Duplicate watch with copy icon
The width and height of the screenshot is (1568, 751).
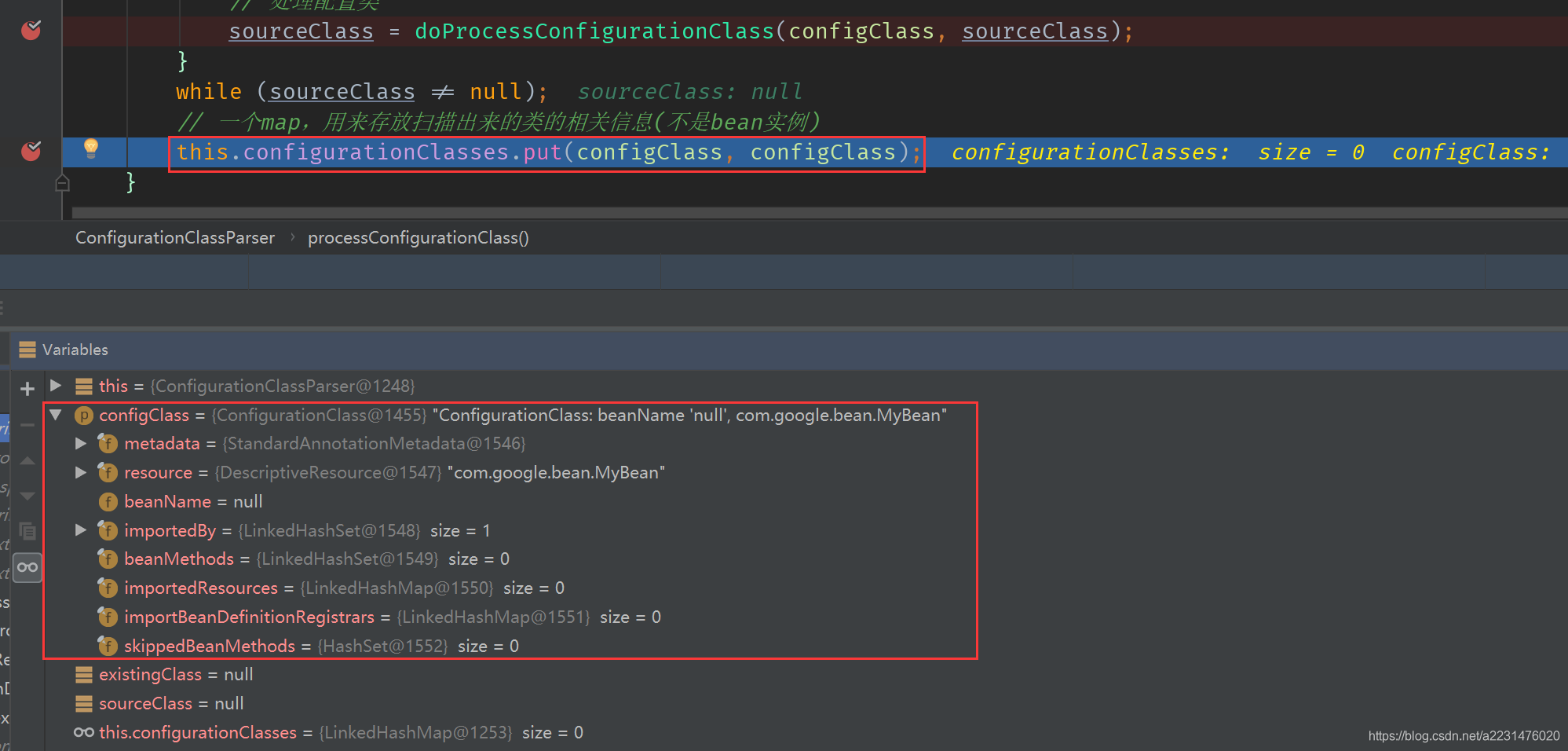27,532
